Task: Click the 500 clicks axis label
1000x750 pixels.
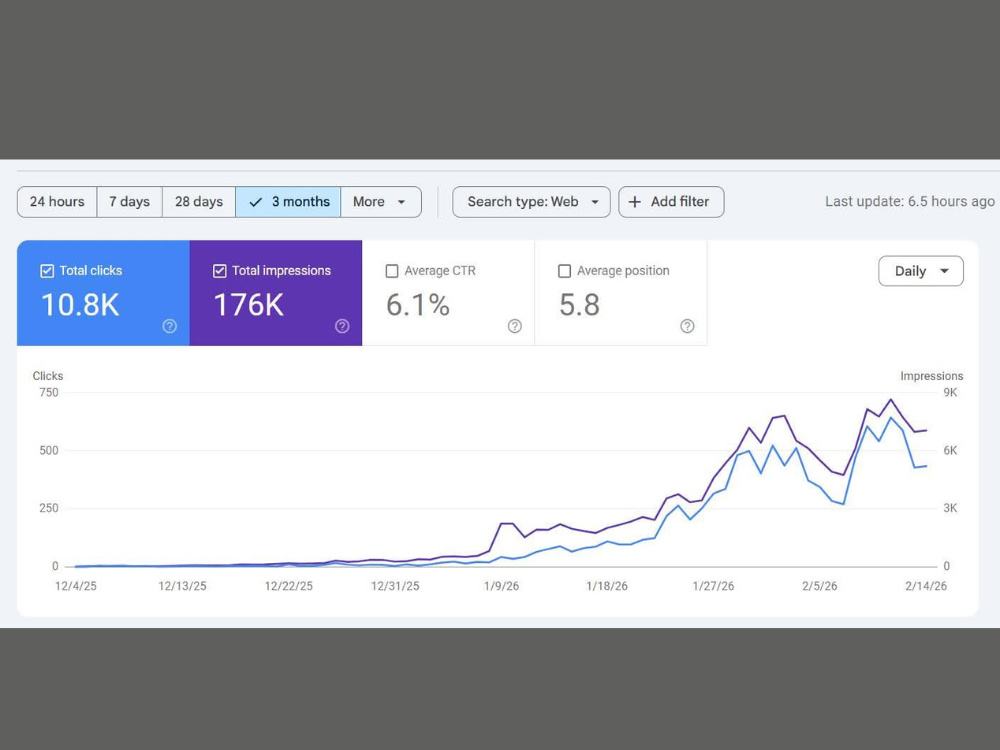Action: click(x=49, y=451)
